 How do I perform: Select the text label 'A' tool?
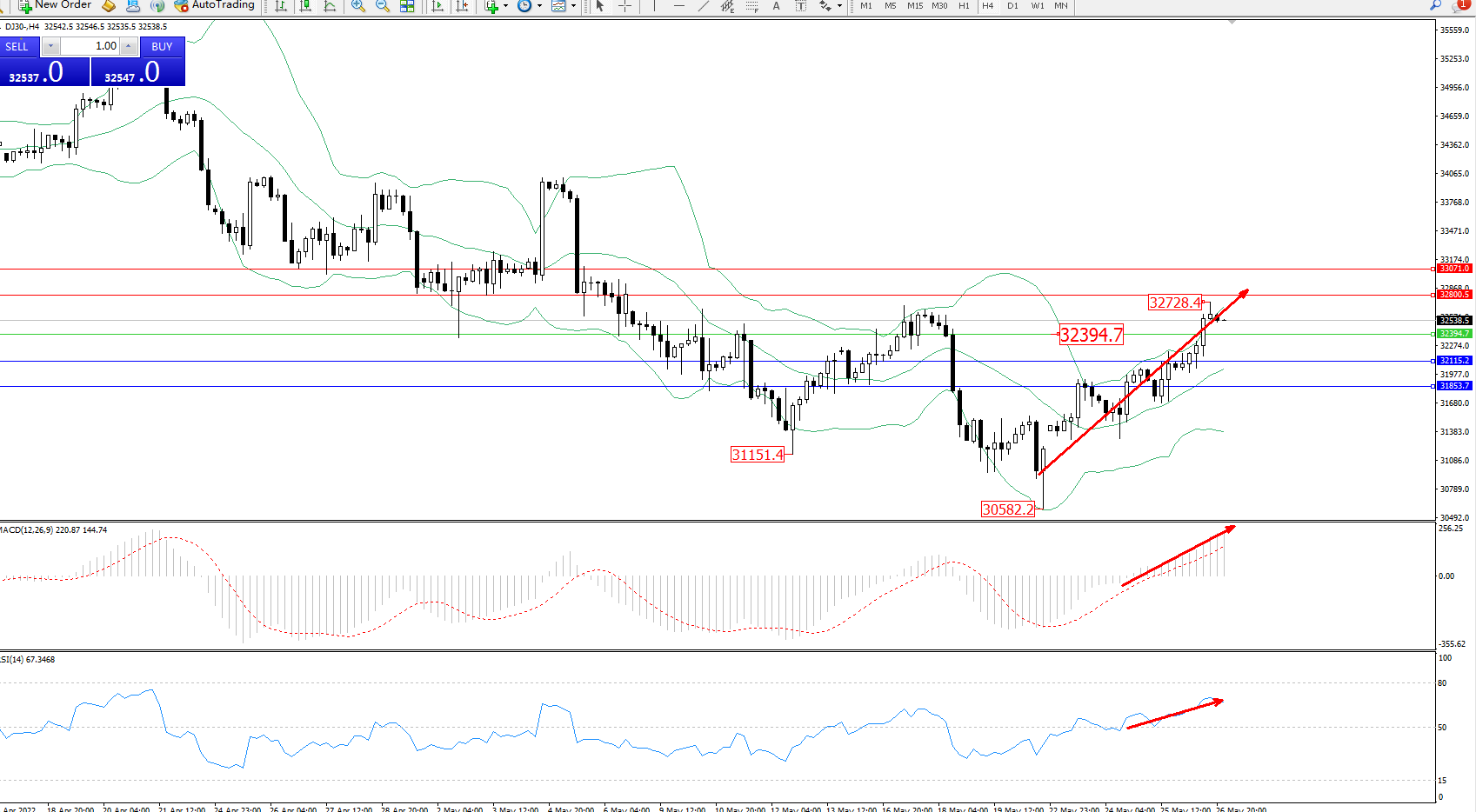point(776,6)
